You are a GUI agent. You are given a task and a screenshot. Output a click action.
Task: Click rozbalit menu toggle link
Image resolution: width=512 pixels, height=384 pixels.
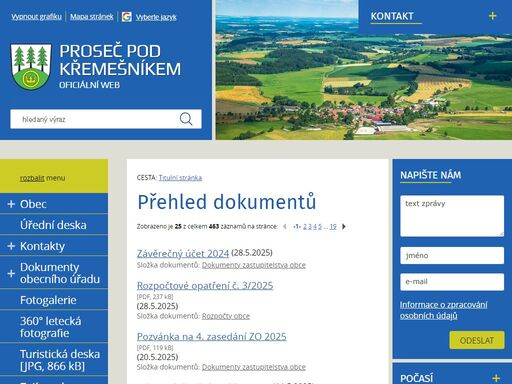click(x=32, y=178)
